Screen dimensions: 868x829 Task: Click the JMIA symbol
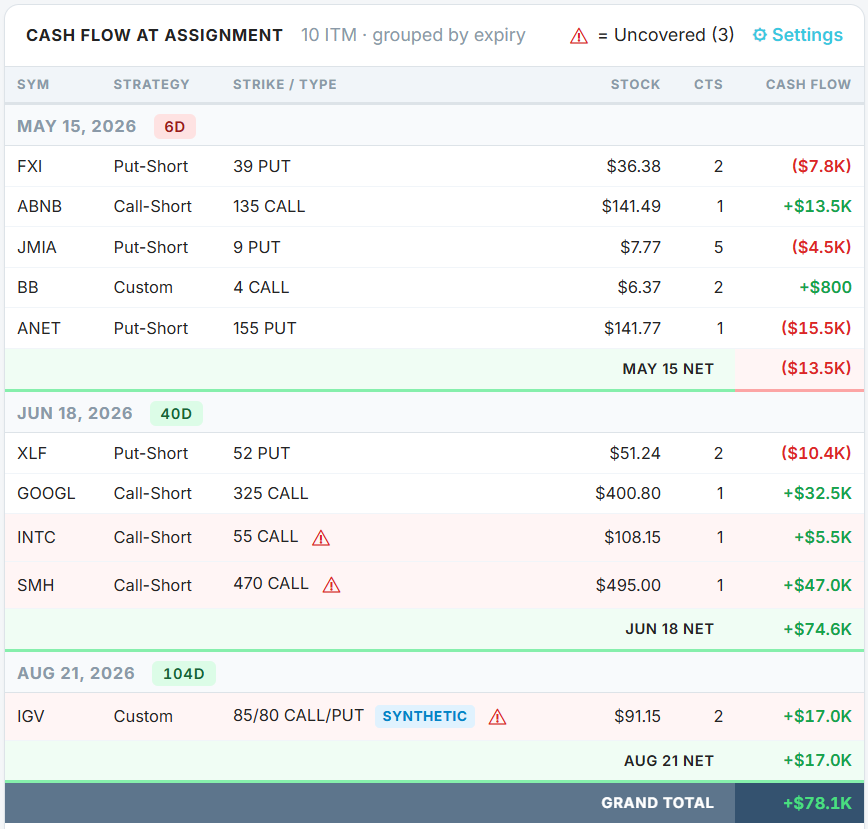pyautogui.click(x=37, y=247)
